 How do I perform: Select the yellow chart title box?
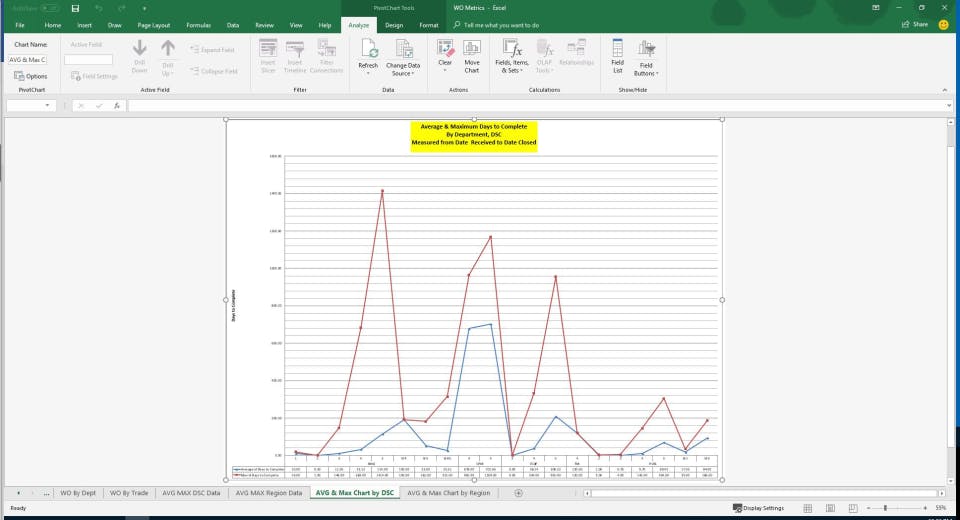[x=473, y=135]
